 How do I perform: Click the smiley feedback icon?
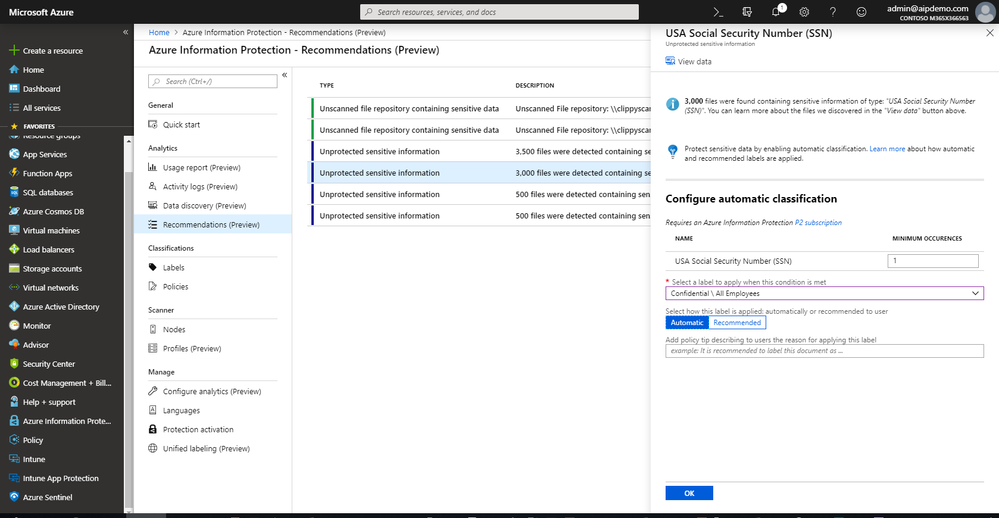point(862,12)
